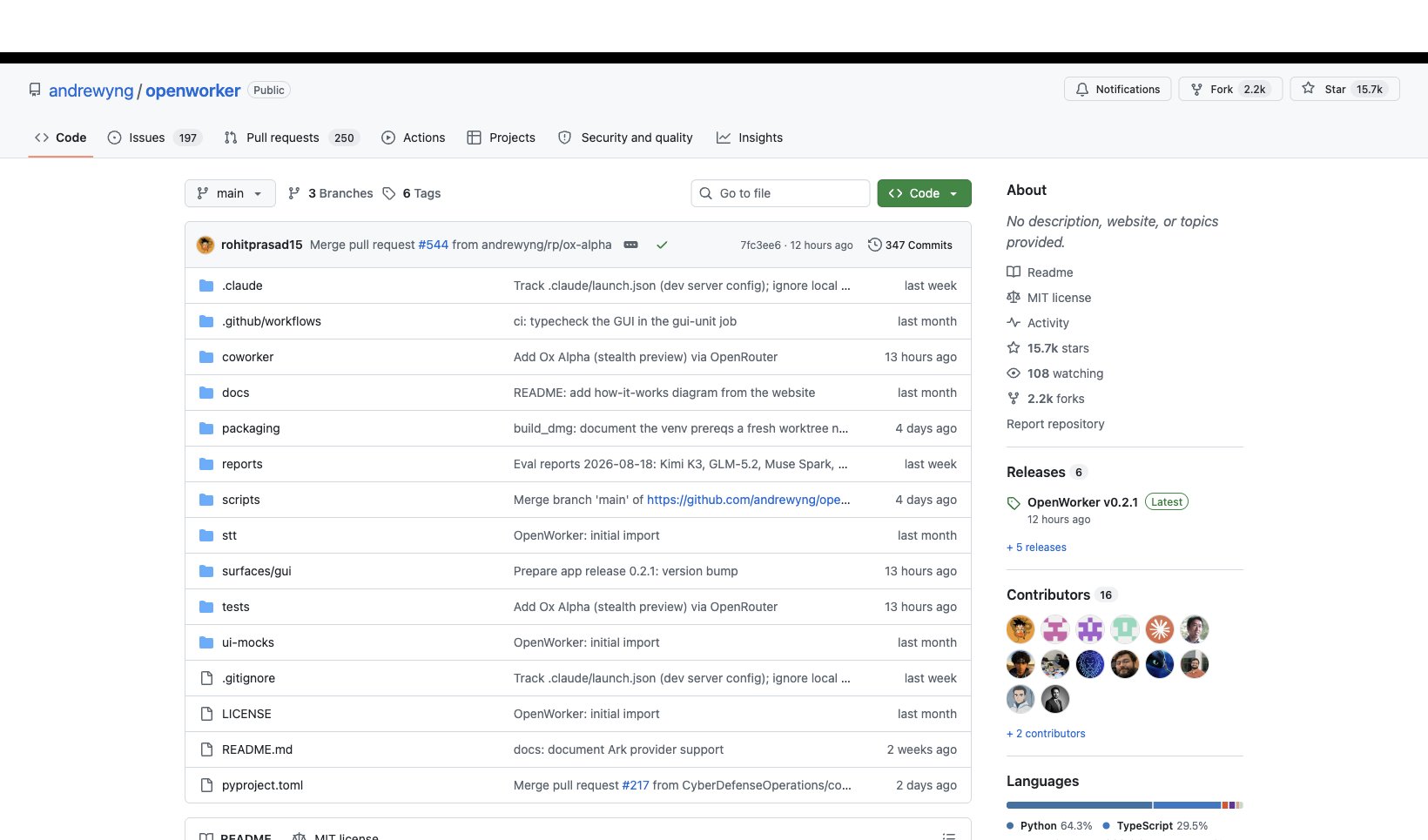Open the pyproject.toml file
Screen dimensions: 1428x840
pos(263,785)
